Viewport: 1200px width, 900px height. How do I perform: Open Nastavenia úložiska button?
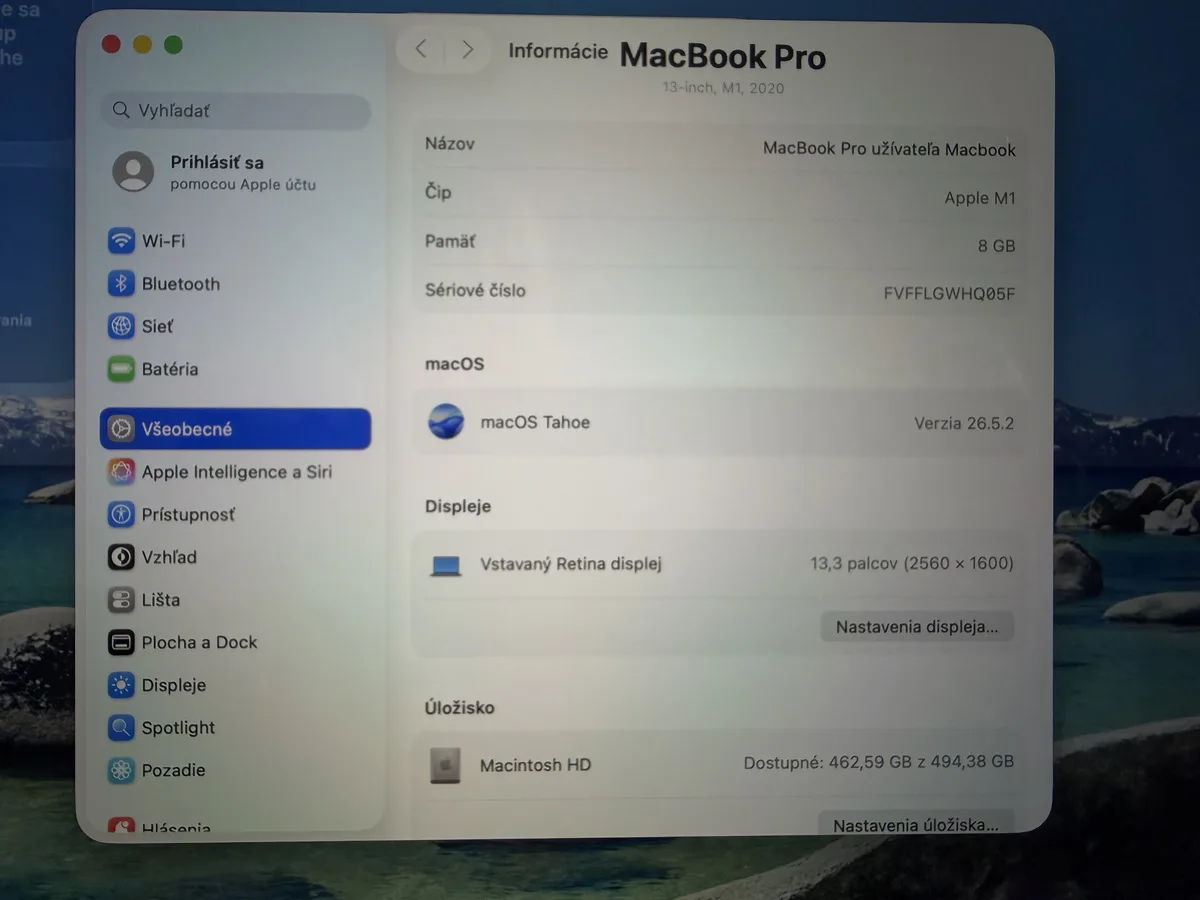point(916,825)
